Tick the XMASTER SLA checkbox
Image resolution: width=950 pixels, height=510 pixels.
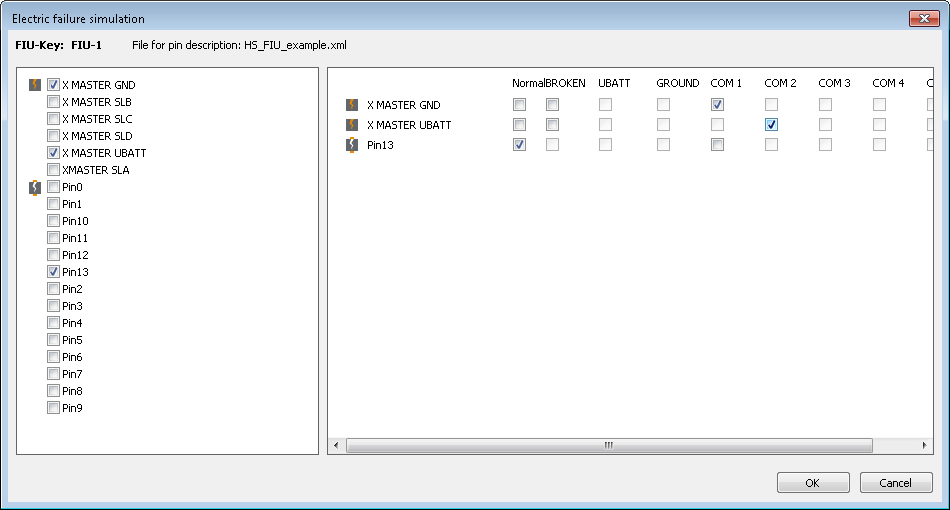[x=53, y=170]
